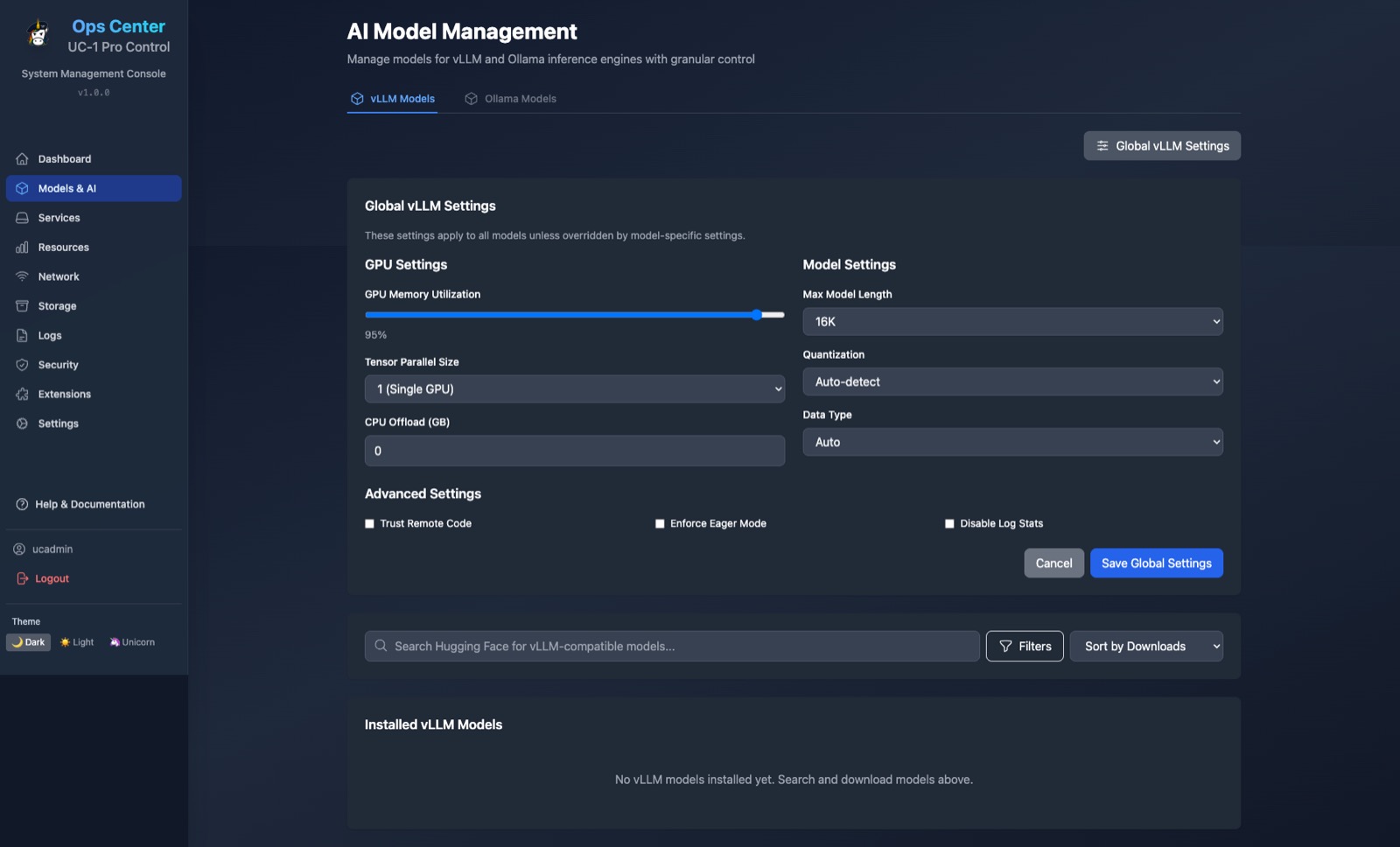Click the Ops Center mascot logo
This screenshot has width=1400, height=847.
tap(38, 34)
